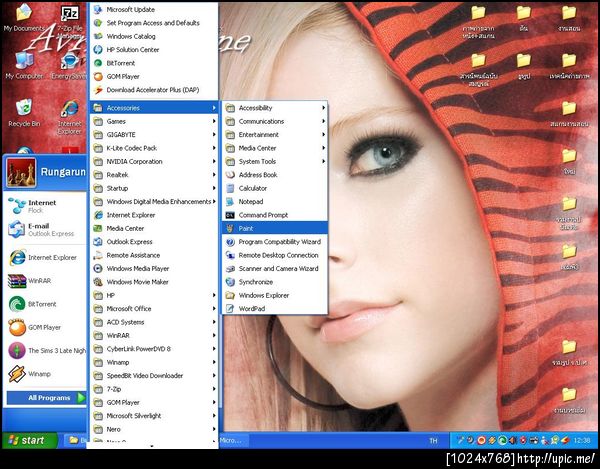Click Internet Explorer in Start menu recent list
Screen dimensions: 600x469
(x=45, y=257)
